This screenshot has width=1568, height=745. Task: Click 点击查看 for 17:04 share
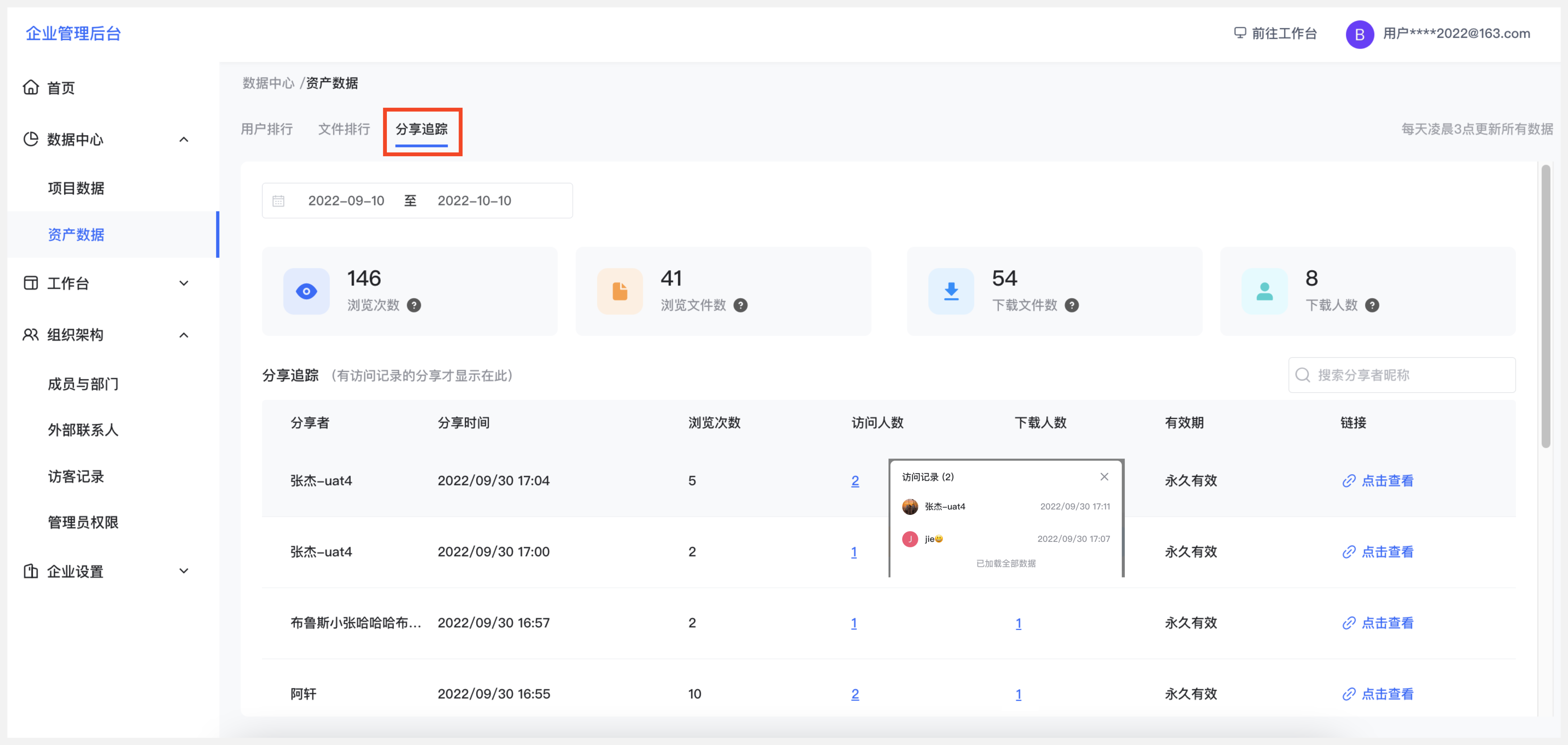coord(1388,481)
